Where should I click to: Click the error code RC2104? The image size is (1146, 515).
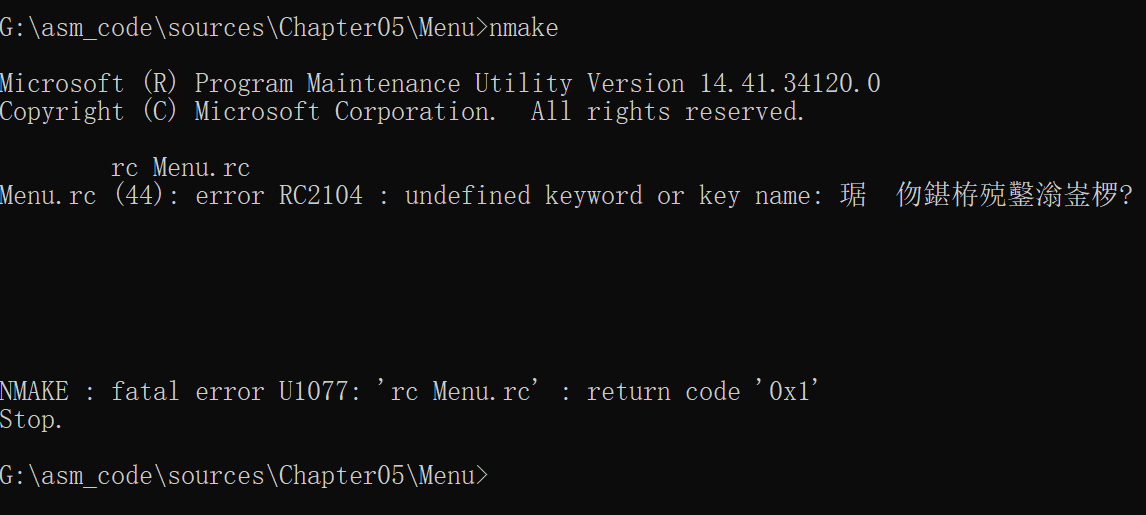[x=321, y=195]
